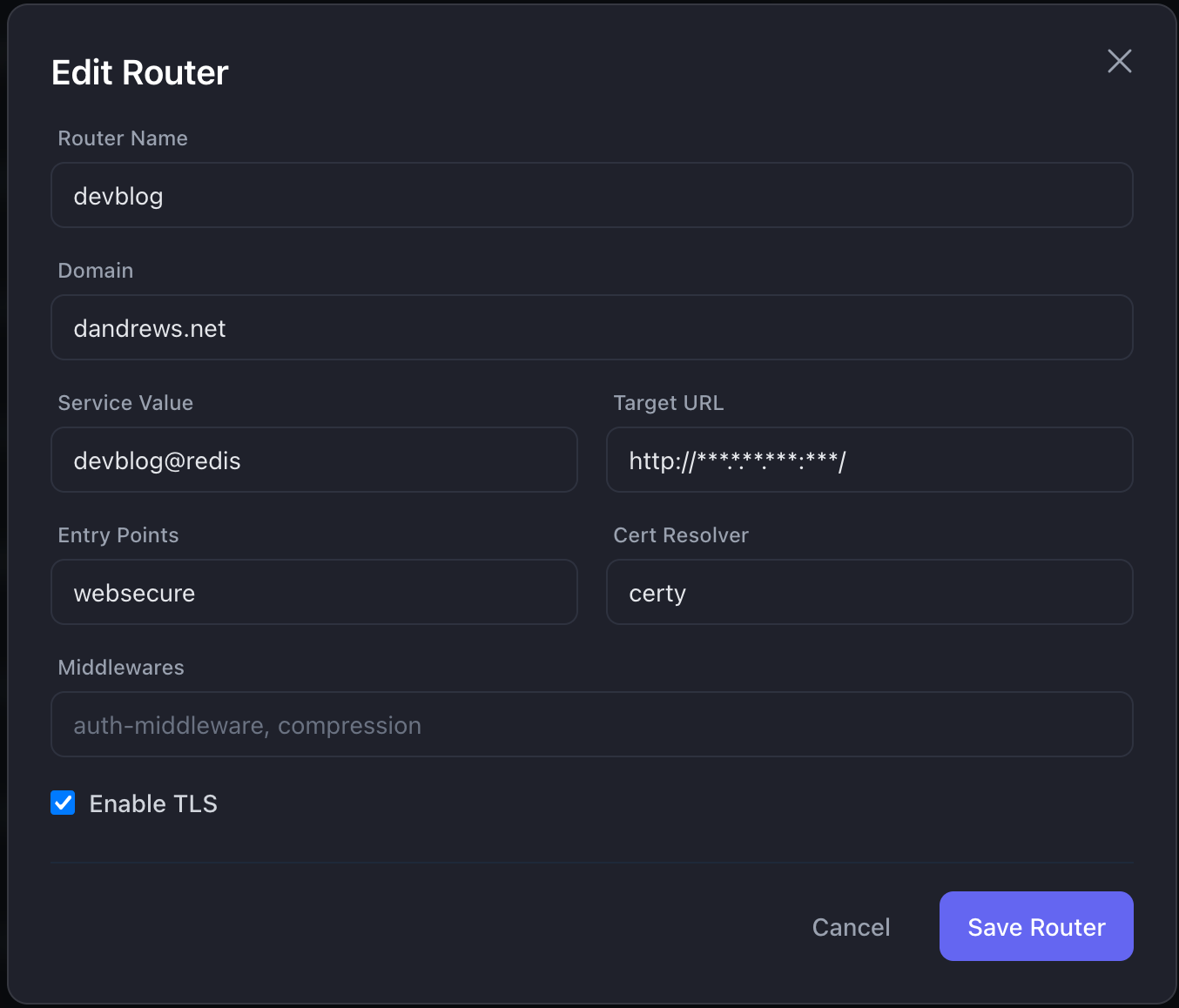Click the Cert Resolver input
1179x1008 pixels.
pos(869,593)
